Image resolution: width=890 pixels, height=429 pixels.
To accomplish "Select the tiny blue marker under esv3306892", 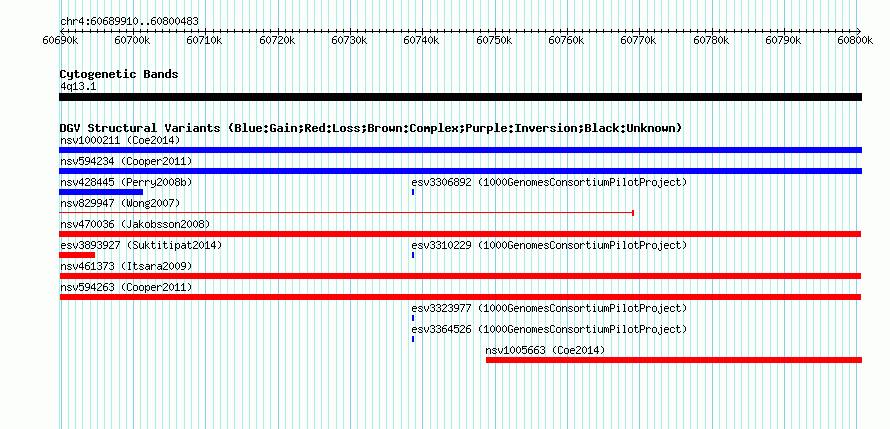I will coord(413,192).
